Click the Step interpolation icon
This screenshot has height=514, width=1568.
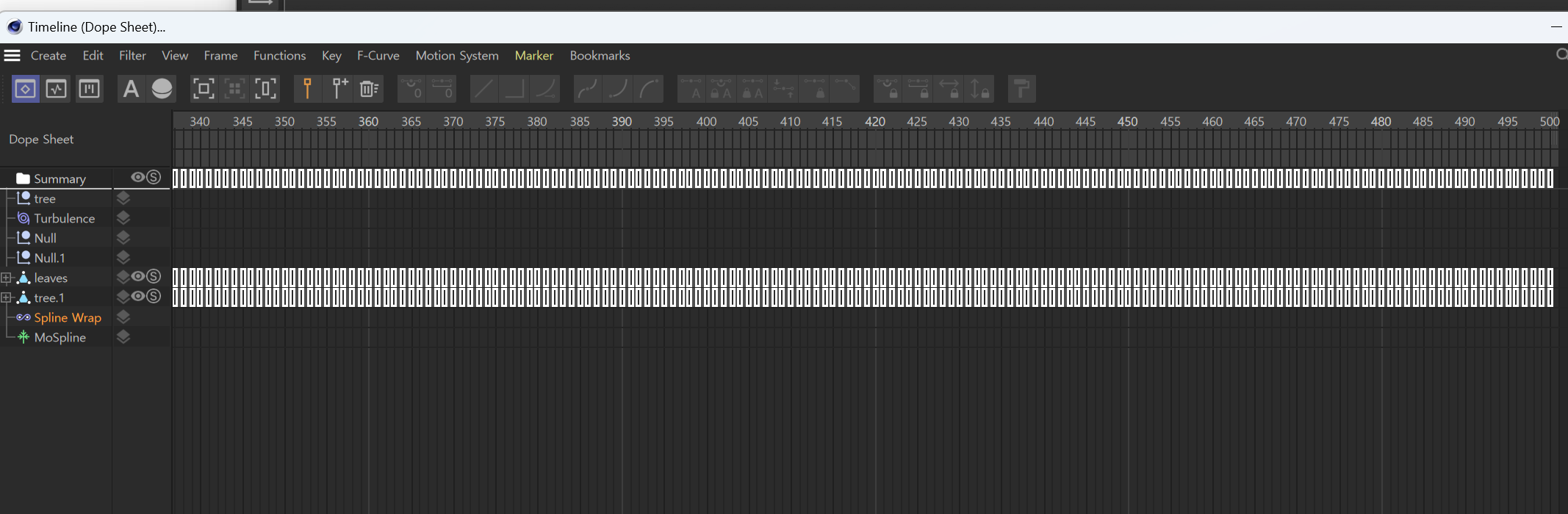pyautogui.click(x=514, y=89)
